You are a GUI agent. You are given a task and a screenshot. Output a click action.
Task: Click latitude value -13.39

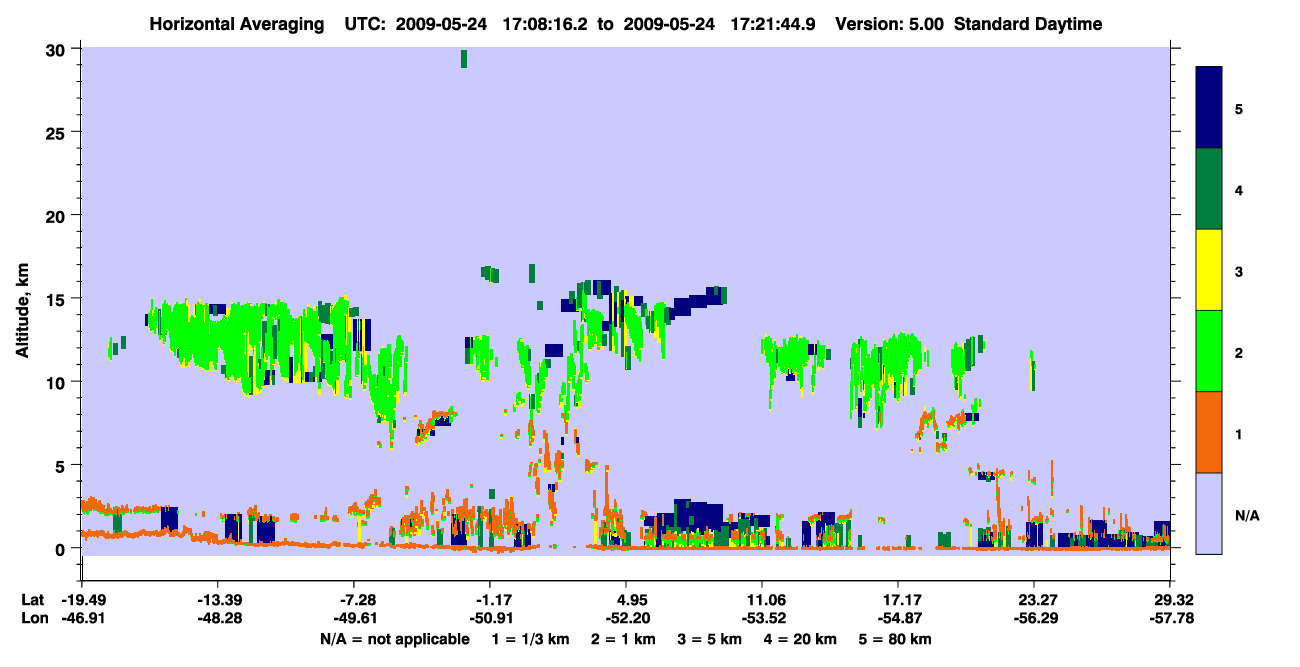[x=218, y=600]
